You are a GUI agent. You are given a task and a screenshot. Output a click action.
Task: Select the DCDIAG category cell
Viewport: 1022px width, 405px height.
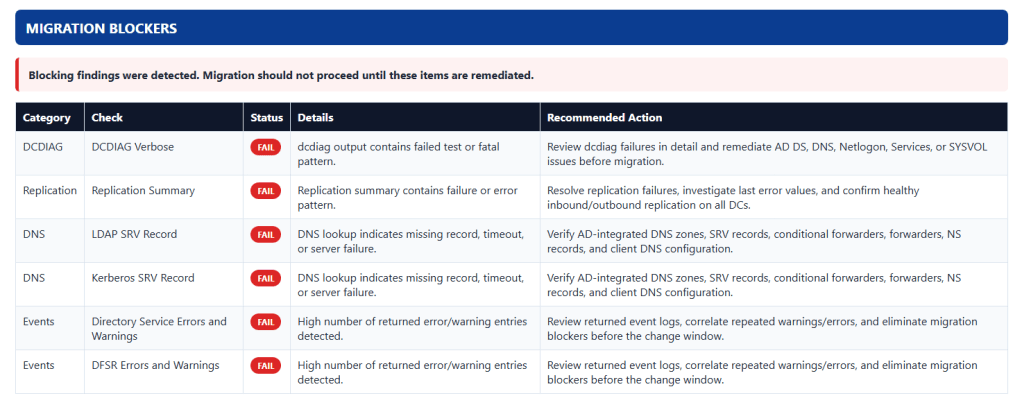pyautogui.click(x=42, y=147)
